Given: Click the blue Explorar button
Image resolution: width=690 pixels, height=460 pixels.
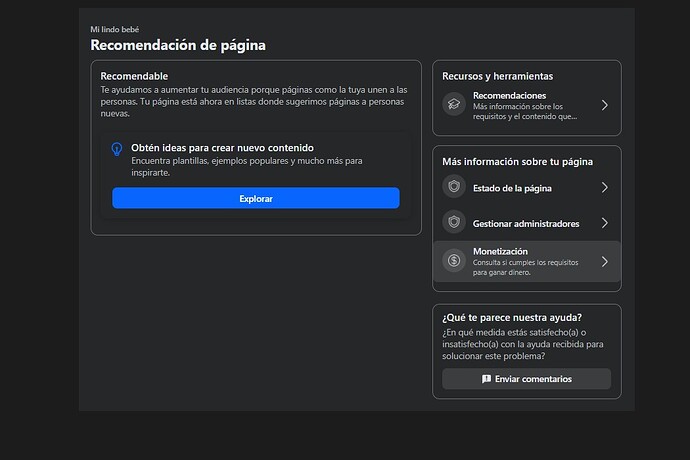Looking at the screenshot, I should coord(256,198).
